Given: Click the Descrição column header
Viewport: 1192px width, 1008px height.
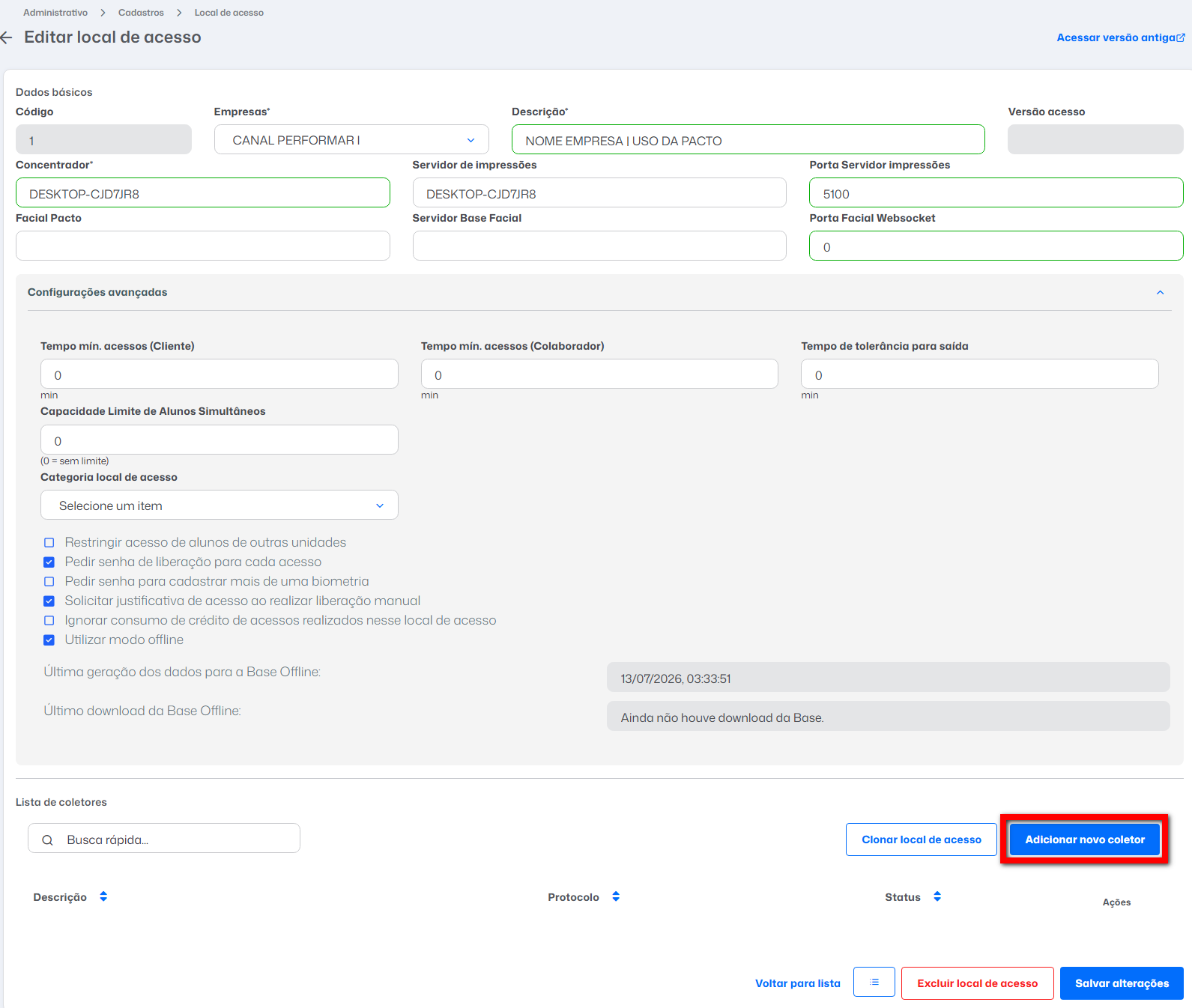Looking at the screenshot, I should [x=60, y=897].
